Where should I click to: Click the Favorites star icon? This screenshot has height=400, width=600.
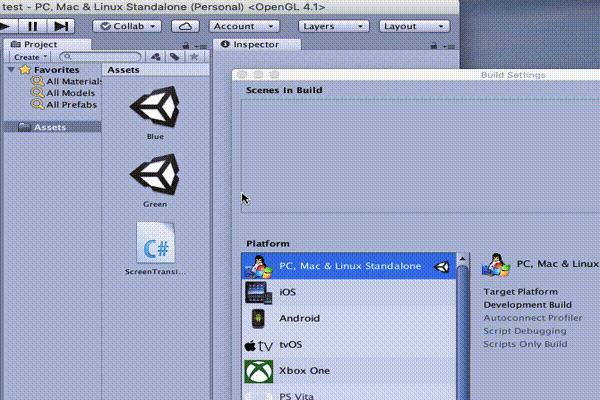pos(25,70)
